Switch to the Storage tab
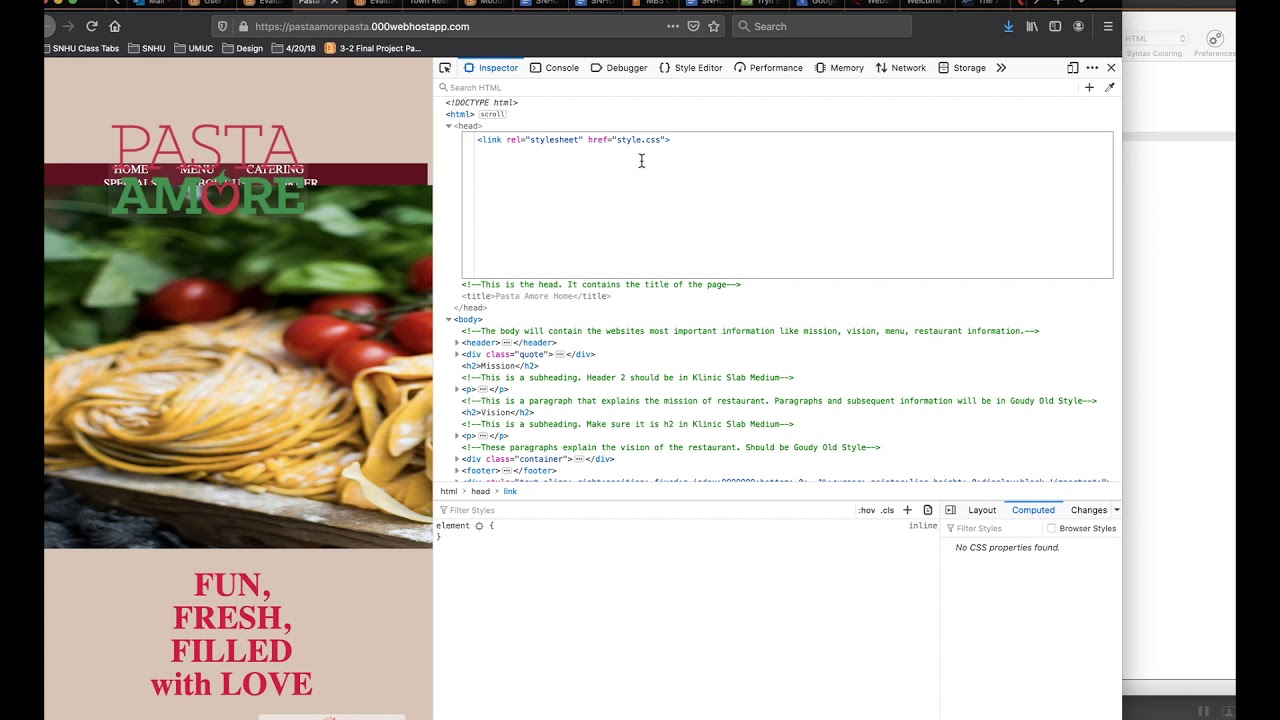Viewport: 1280px width, 720px height. [x=961, y=68]
